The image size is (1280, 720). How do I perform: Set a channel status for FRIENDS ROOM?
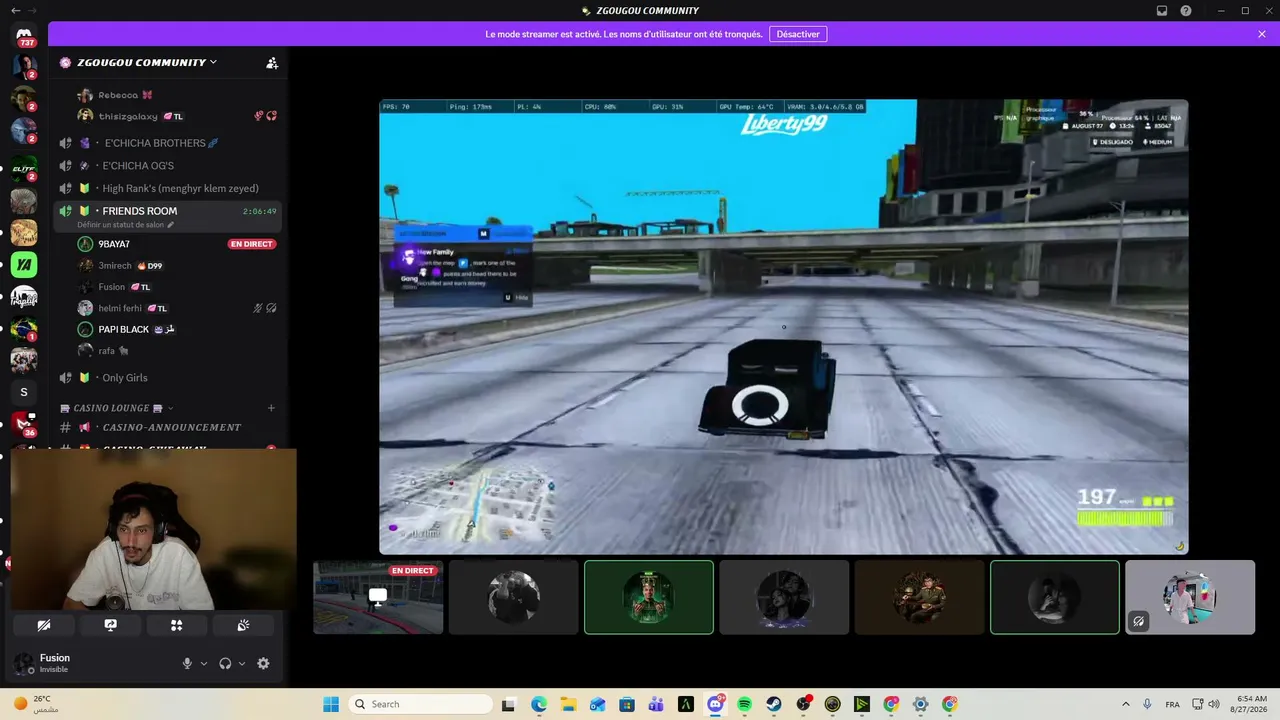point(125,225)
